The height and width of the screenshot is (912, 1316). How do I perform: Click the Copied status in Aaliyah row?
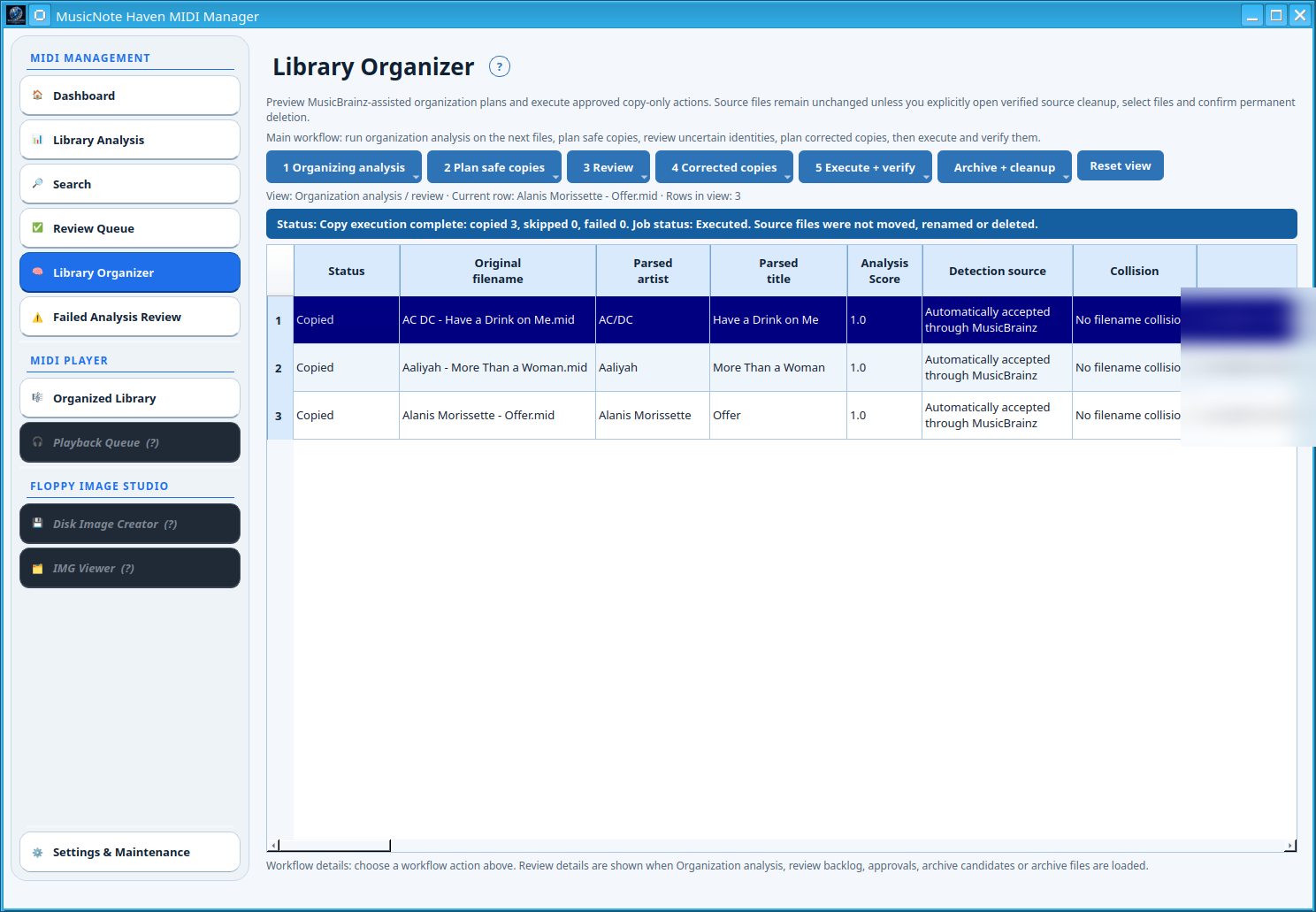coord(347,367)
